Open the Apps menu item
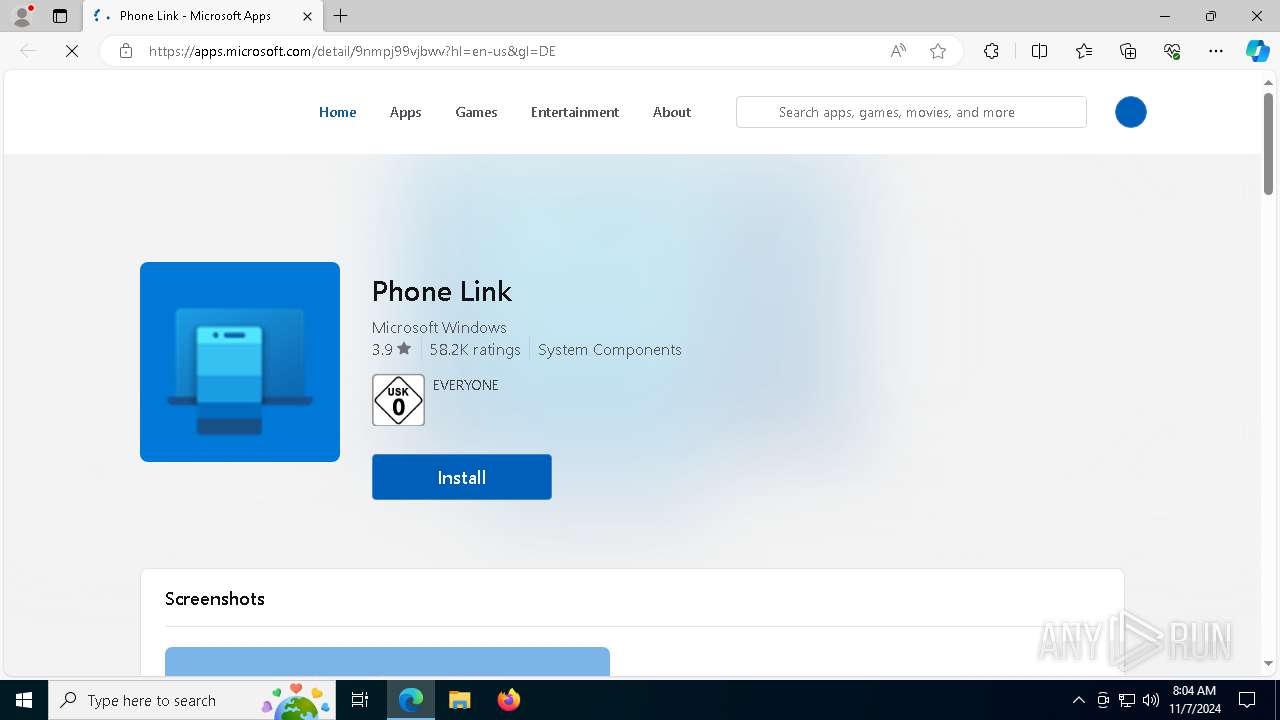This screenshot has width=1280, height=720. (x=405, y=112)
